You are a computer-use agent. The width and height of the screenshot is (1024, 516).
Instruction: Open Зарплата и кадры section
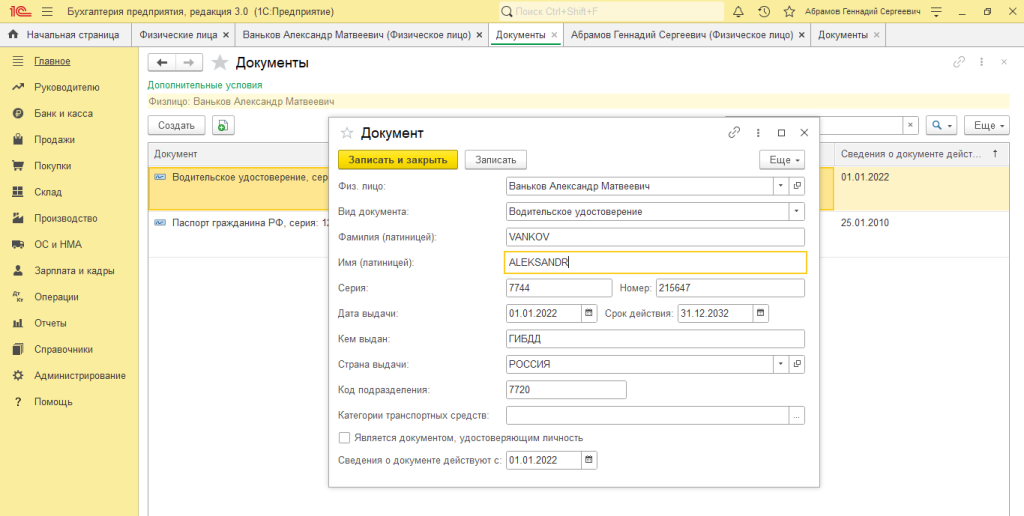click(x=74, y=270)
